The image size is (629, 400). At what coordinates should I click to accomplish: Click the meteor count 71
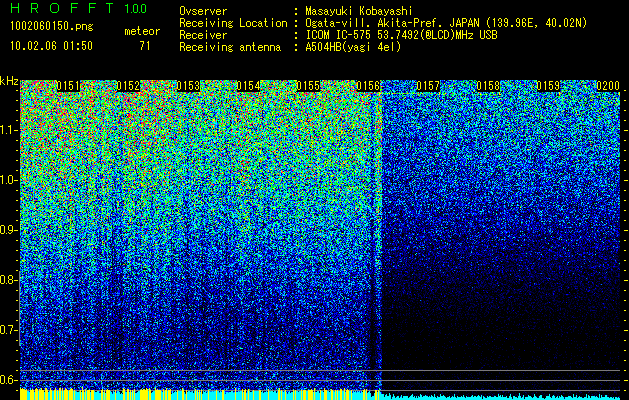coord(145,46)
